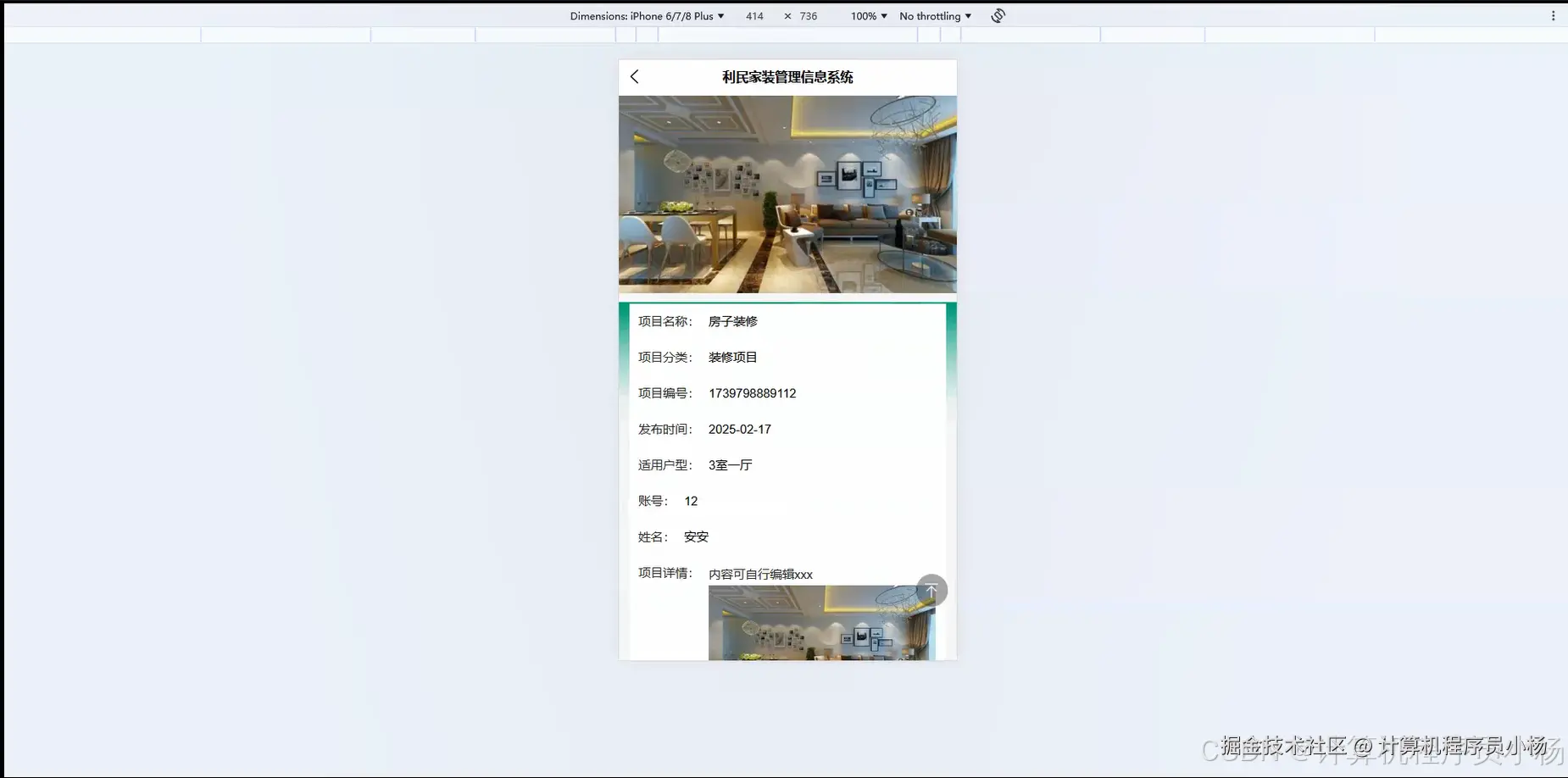Open the No throttling dropdown
Screen dimensions: 1568x778
(933, 15)
